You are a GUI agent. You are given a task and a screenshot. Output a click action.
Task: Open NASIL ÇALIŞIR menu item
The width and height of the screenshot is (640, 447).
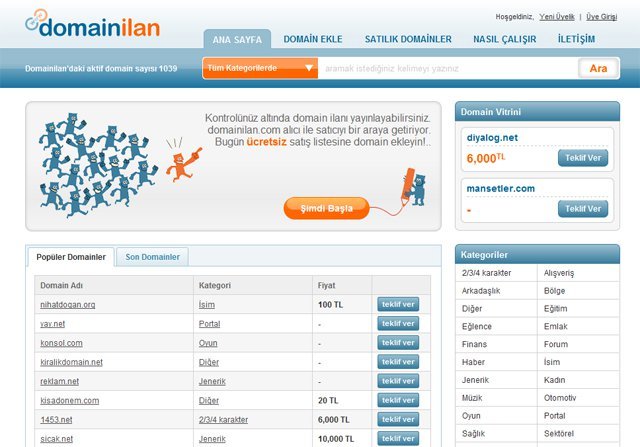(504, 39)
